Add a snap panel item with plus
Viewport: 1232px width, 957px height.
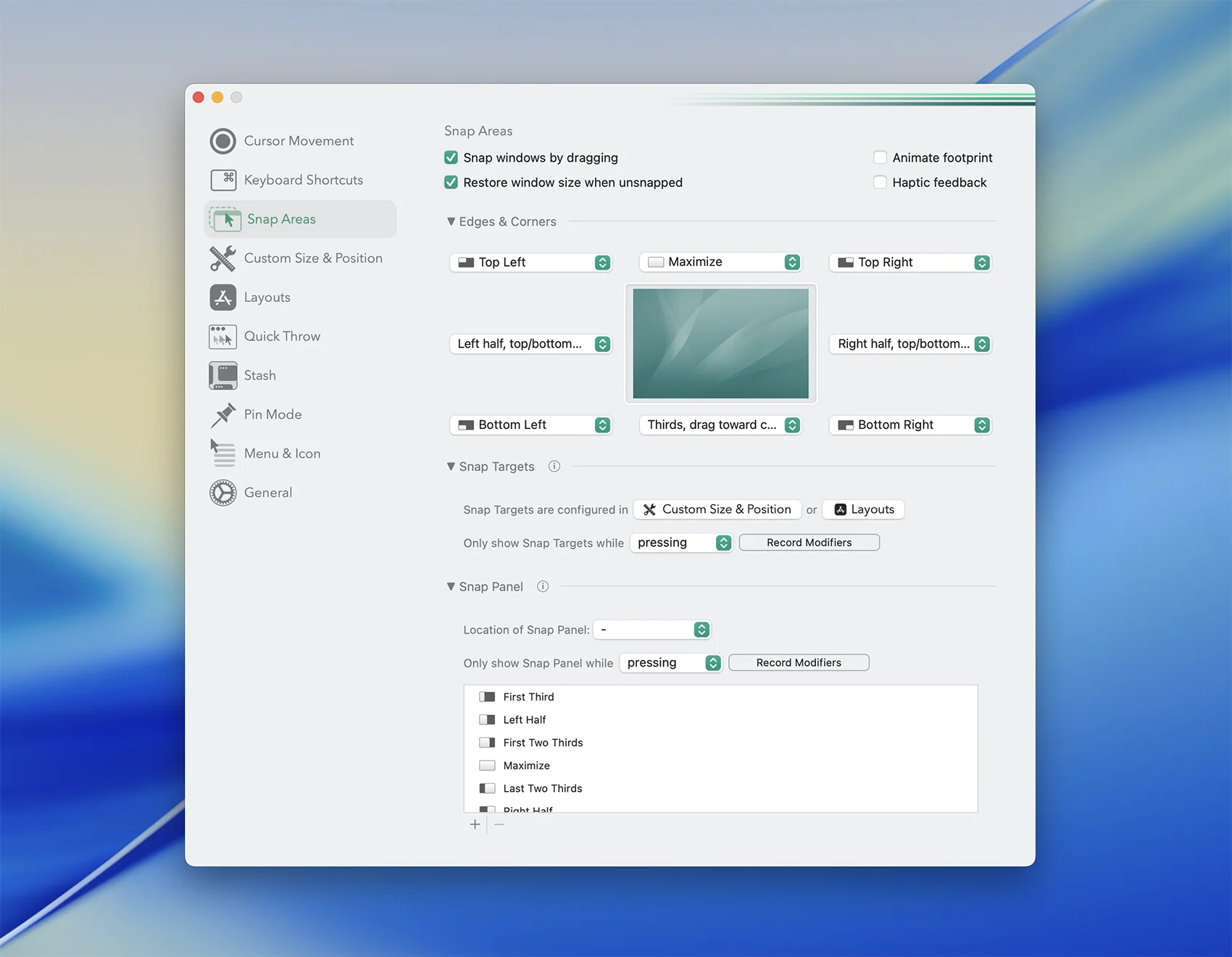(x=475, y=824)
